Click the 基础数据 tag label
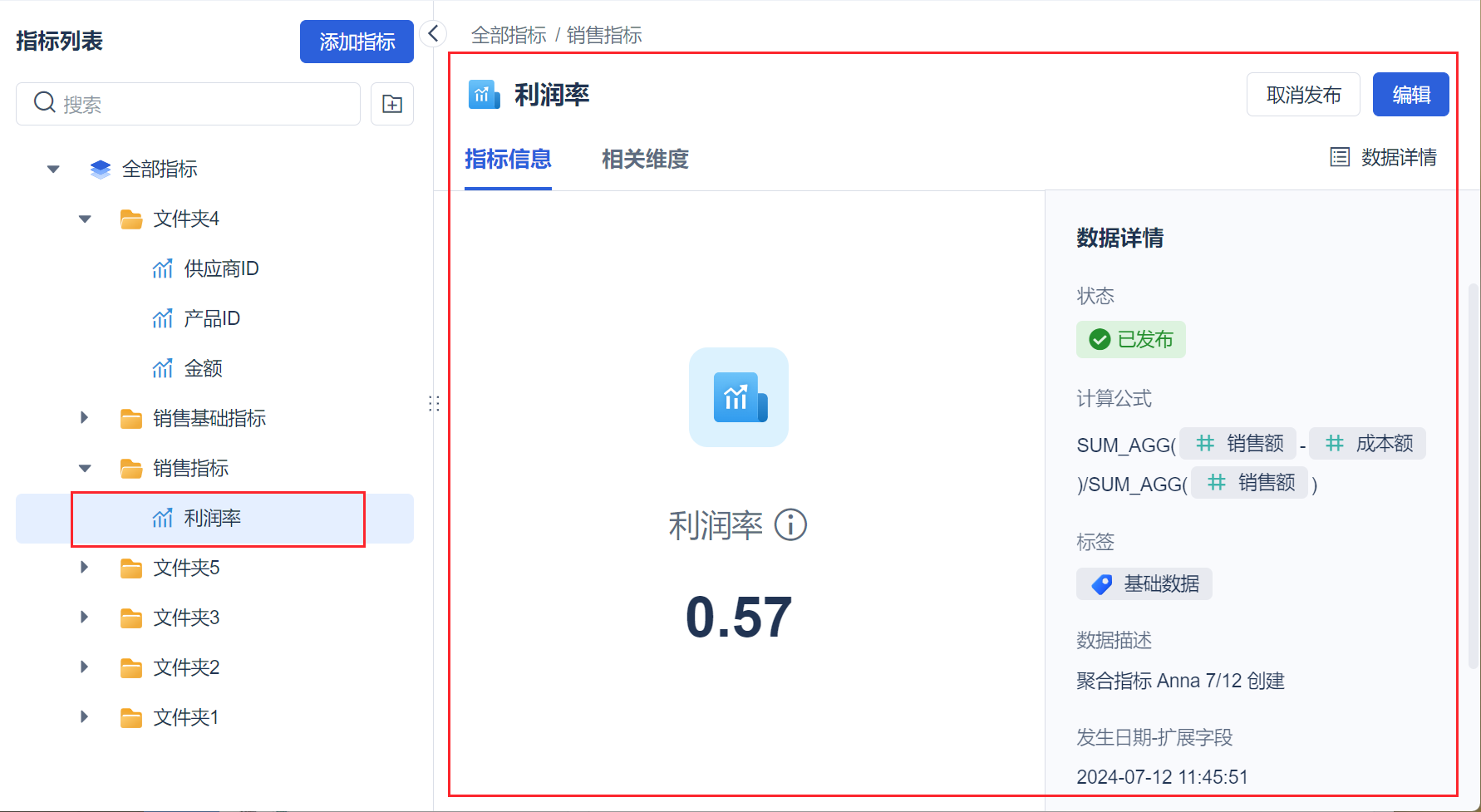The width and height of the screenshot is (1481, 812). tap(1144, 584)
